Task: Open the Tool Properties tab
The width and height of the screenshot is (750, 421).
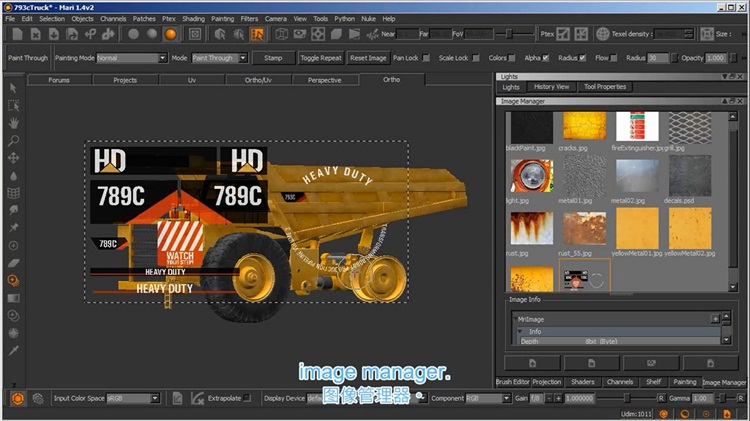Action: 605,87
